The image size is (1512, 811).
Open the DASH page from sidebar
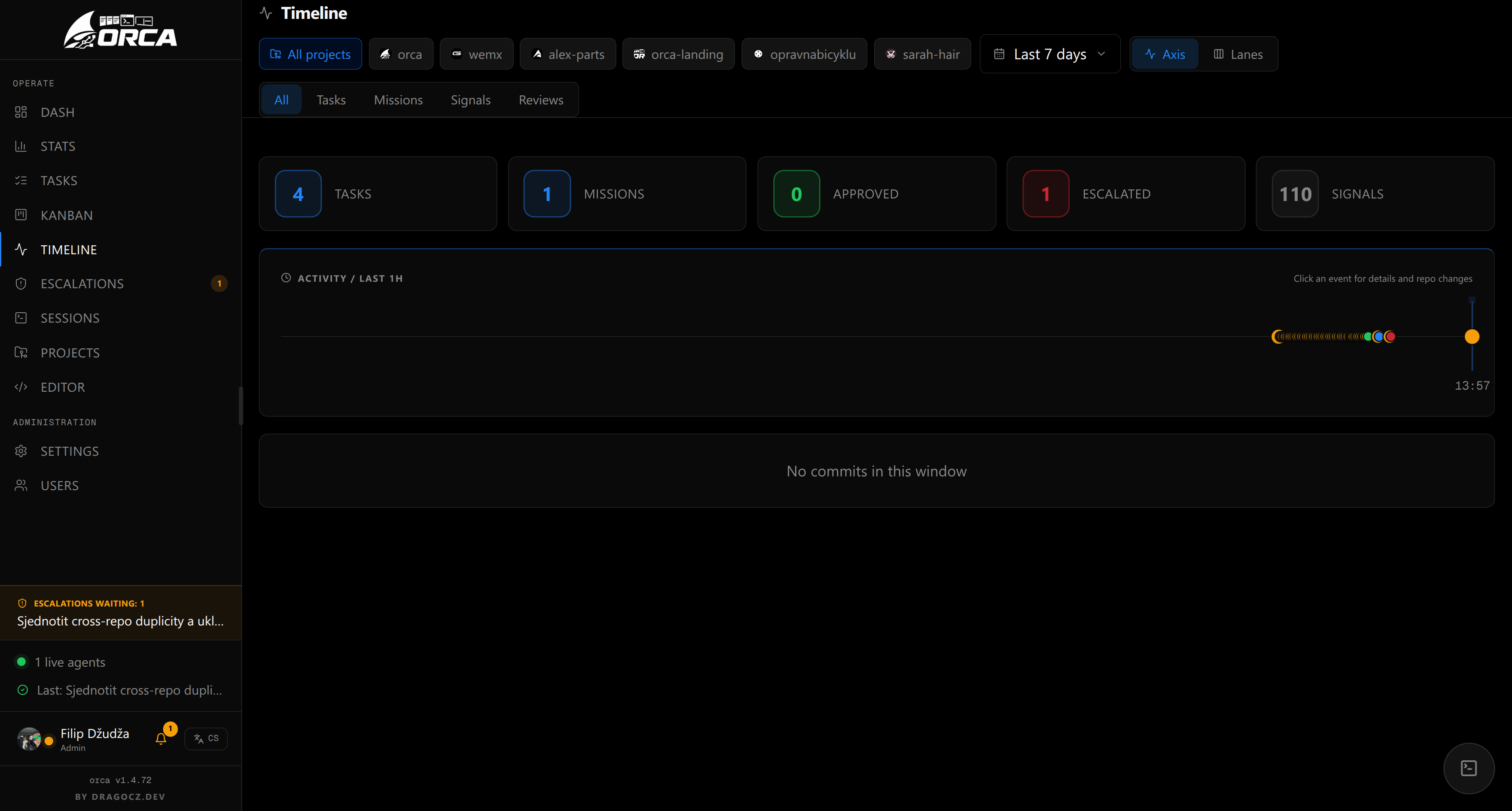120,112
